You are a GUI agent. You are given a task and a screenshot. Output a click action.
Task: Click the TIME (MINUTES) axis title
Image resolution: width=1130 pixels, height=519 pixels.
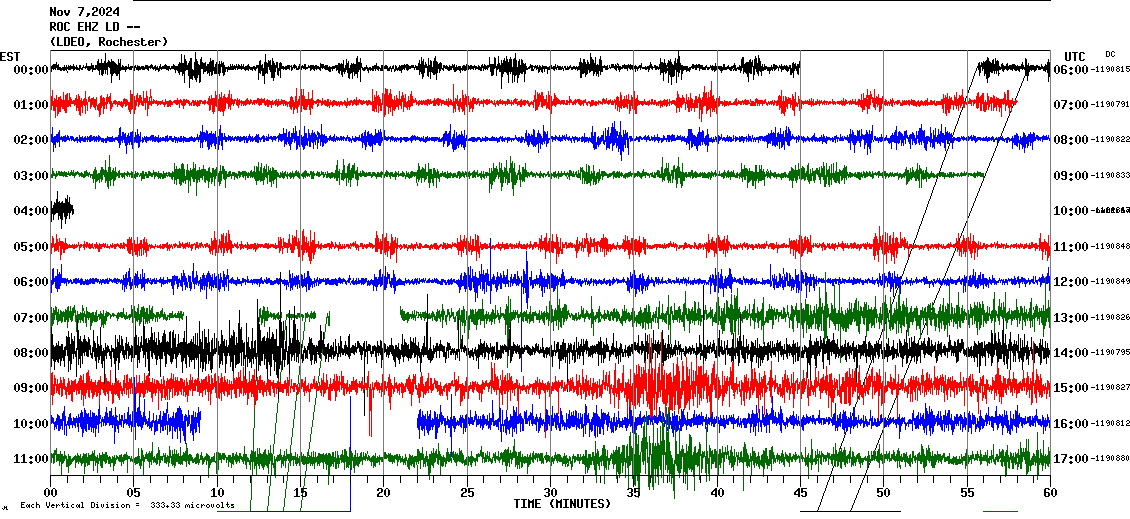[x=562, y=504]
